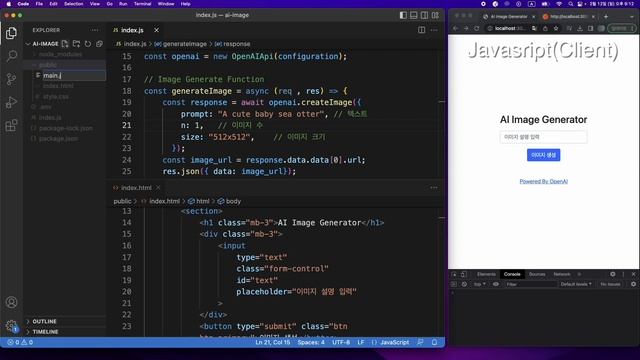Open a new browser tab
The width and height of the screenshot is (640, 360).
[x=606, y=16]
